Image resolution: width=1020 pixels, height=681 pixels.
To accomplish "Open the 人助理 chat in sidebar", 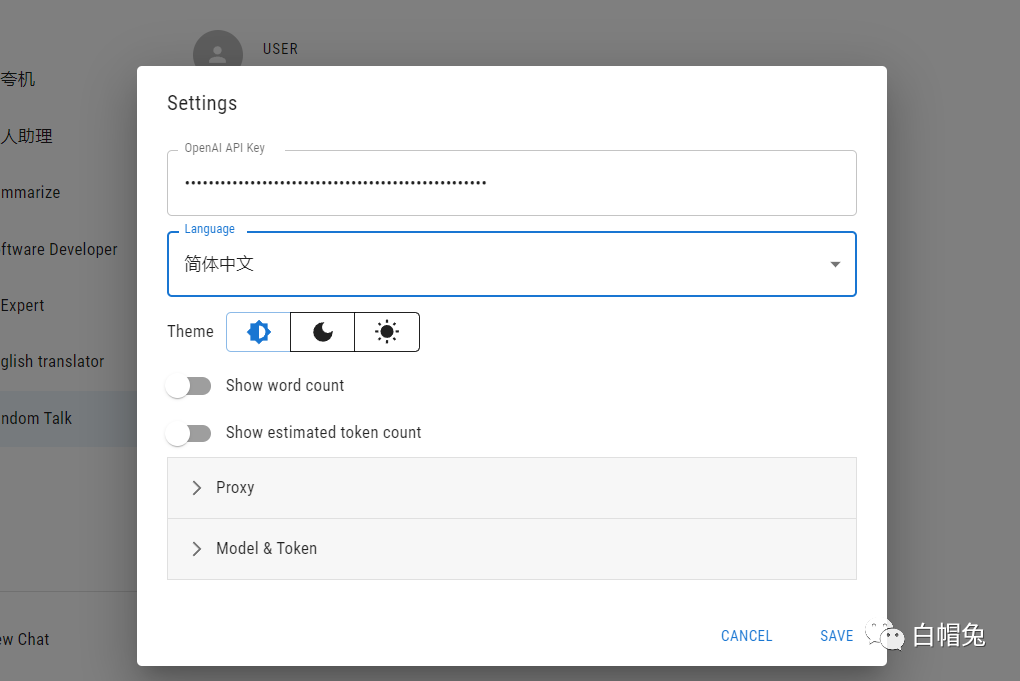I will 68,136.
